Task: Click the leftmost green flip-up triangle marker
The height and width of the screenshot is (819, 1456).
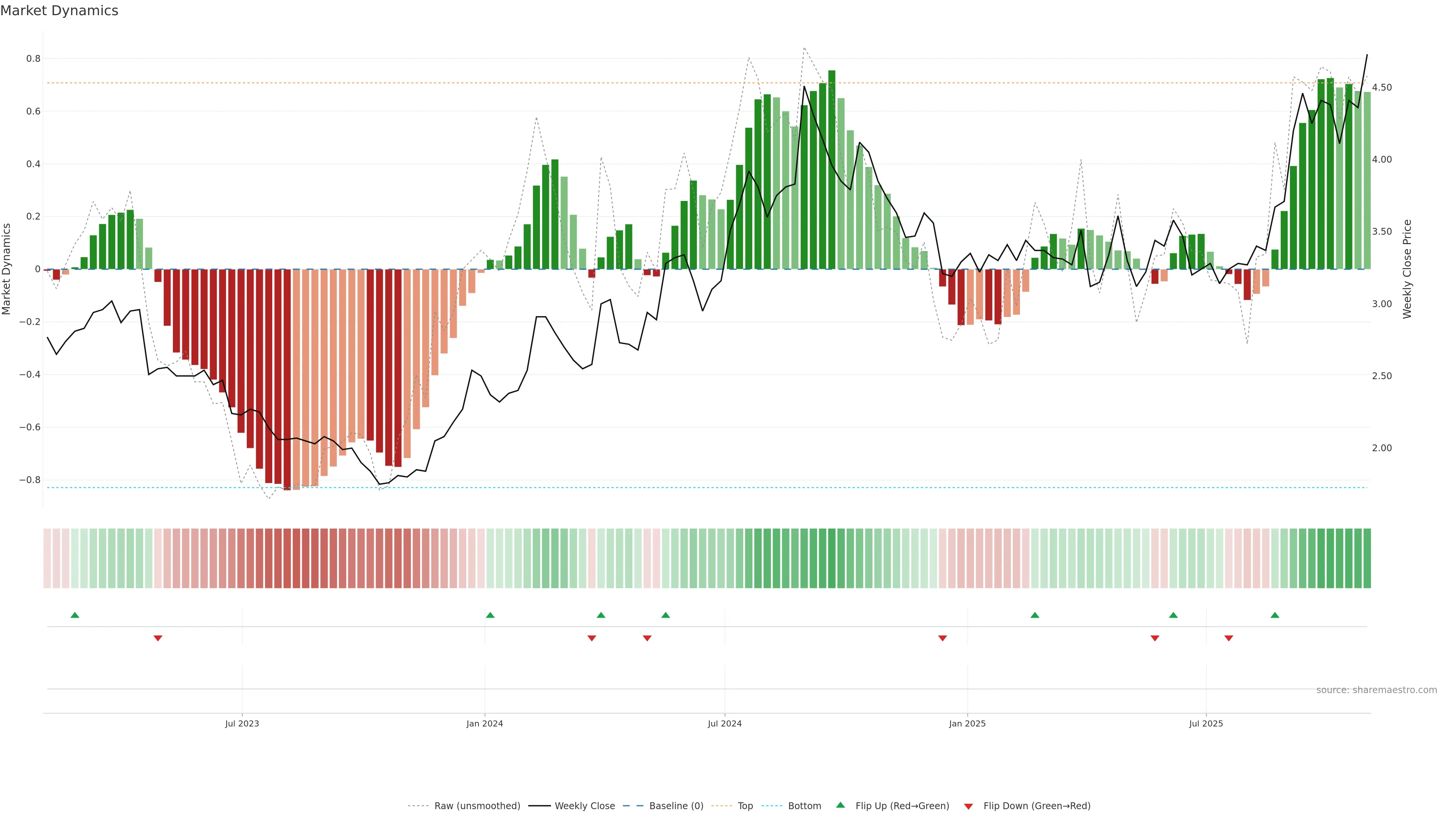Action: [75, 615]
